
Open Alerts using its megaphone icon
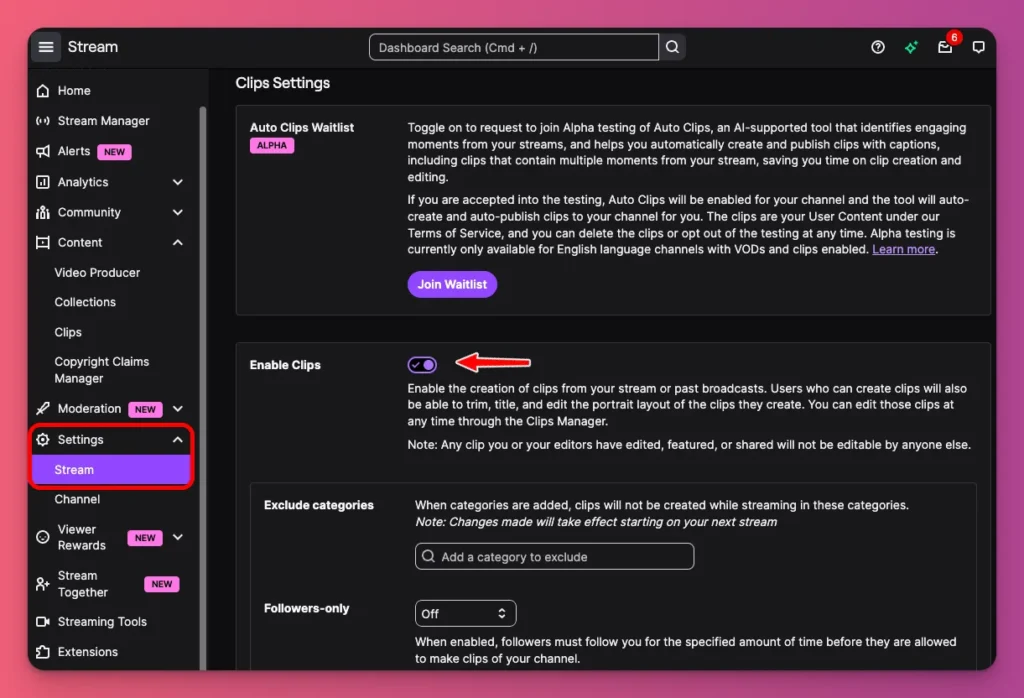[x=41, y=151]
